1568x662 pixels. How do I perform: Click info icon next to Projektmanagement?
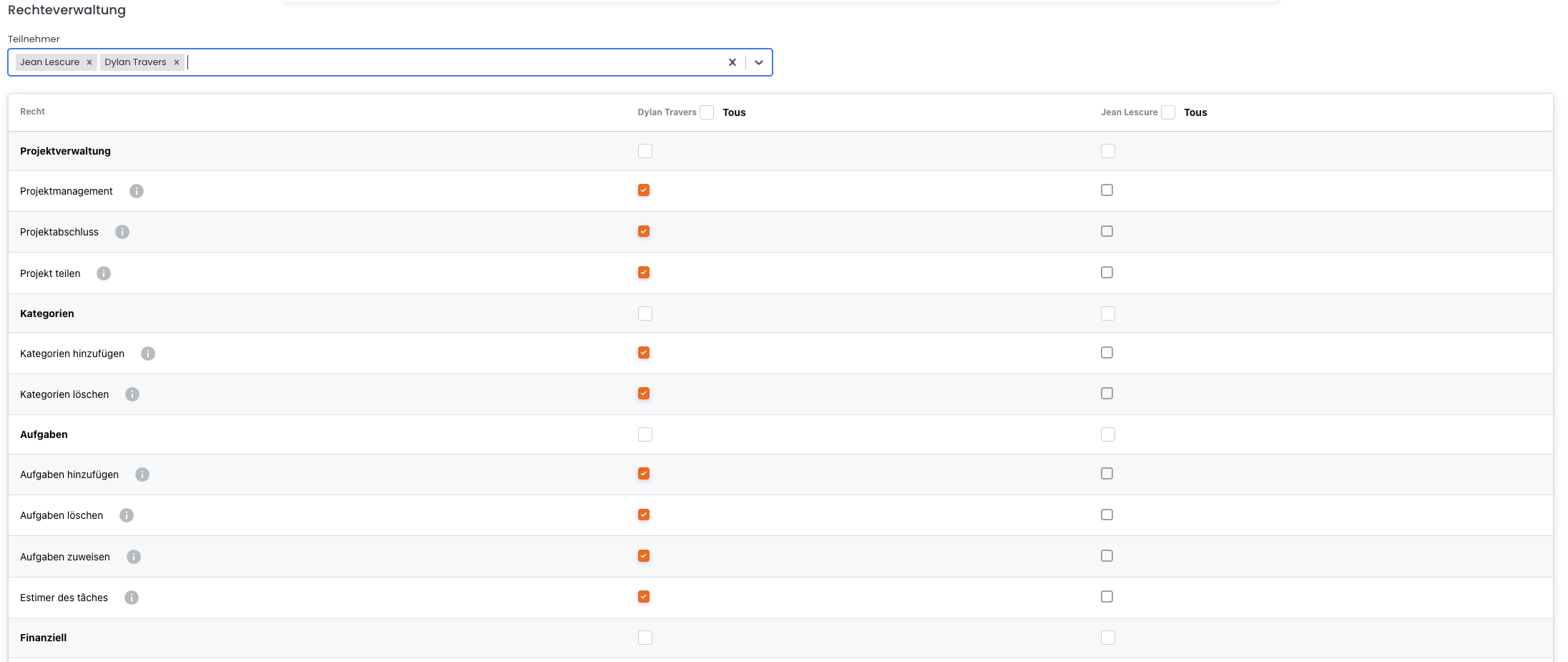137,191
